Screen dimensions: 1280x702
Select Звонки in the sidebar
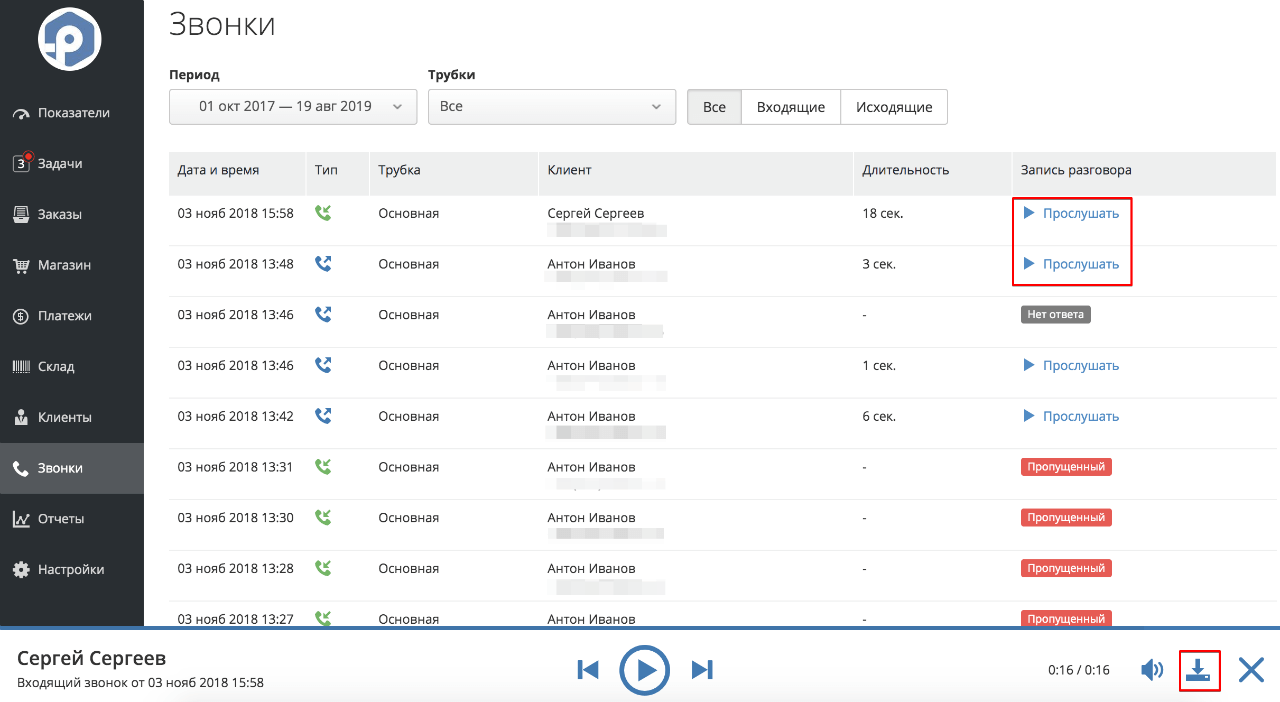[72, 468]
